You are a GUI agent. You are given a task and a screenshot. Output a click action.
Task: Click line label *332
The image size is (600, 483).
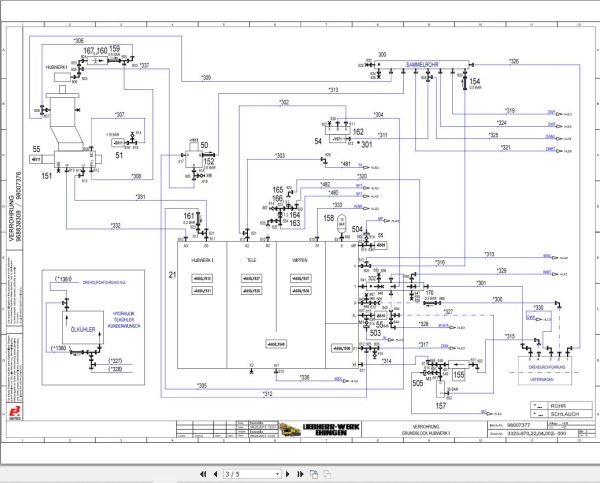pyautogui.click(x=116, y=226)
